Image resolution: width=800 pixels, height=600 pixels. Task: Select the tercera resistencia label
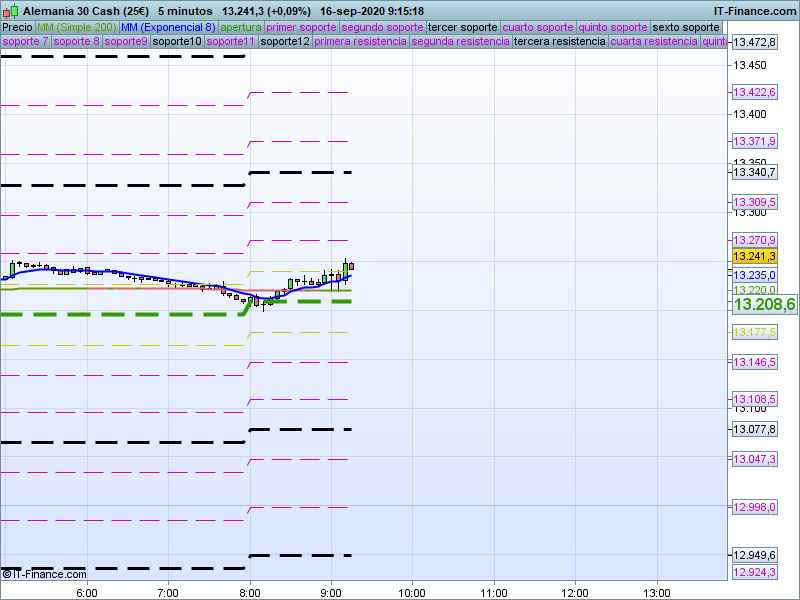pos(559,41)
